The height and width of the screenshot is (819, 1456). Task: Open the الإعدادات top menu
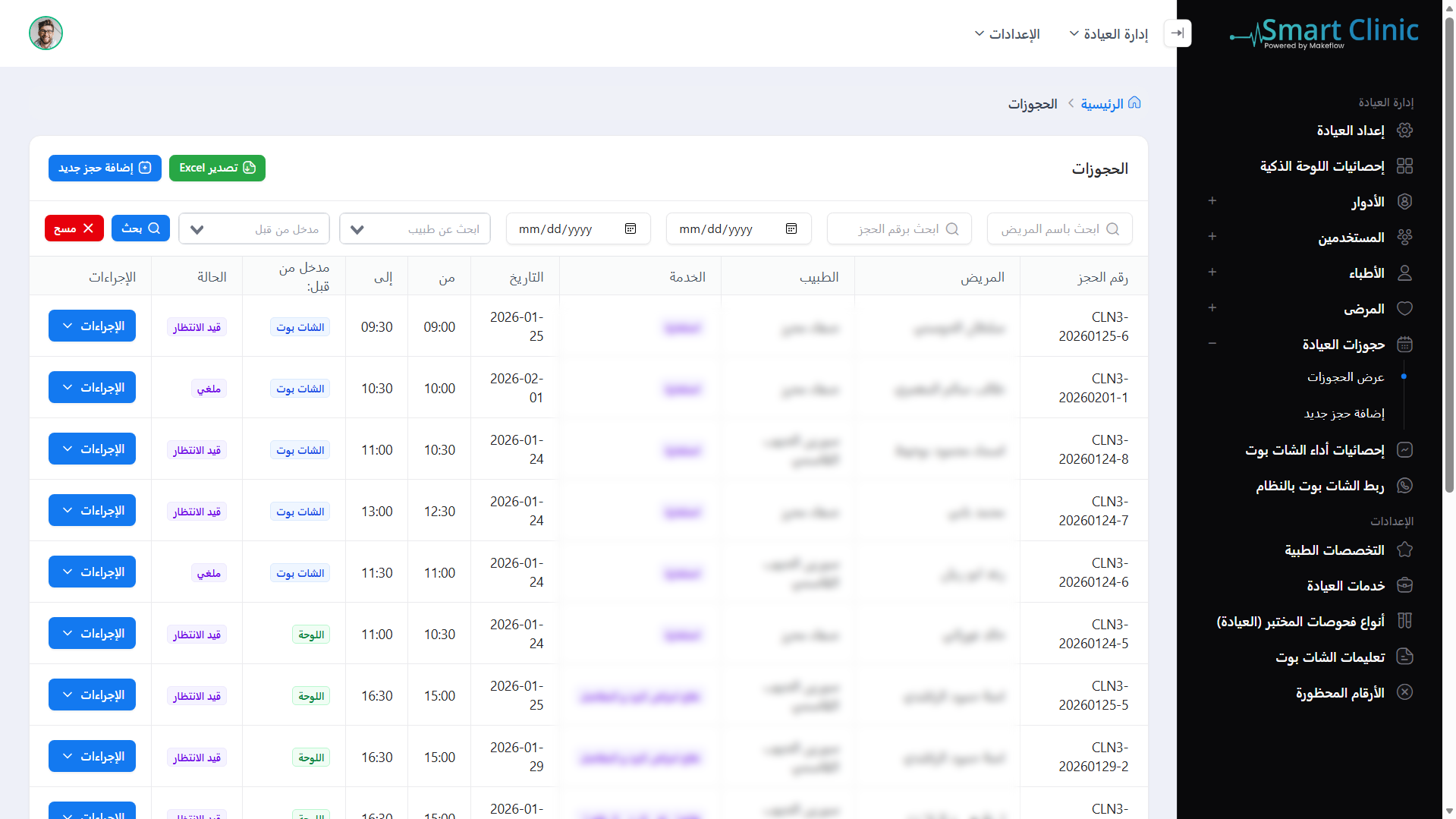click(x=1008, y=34)
